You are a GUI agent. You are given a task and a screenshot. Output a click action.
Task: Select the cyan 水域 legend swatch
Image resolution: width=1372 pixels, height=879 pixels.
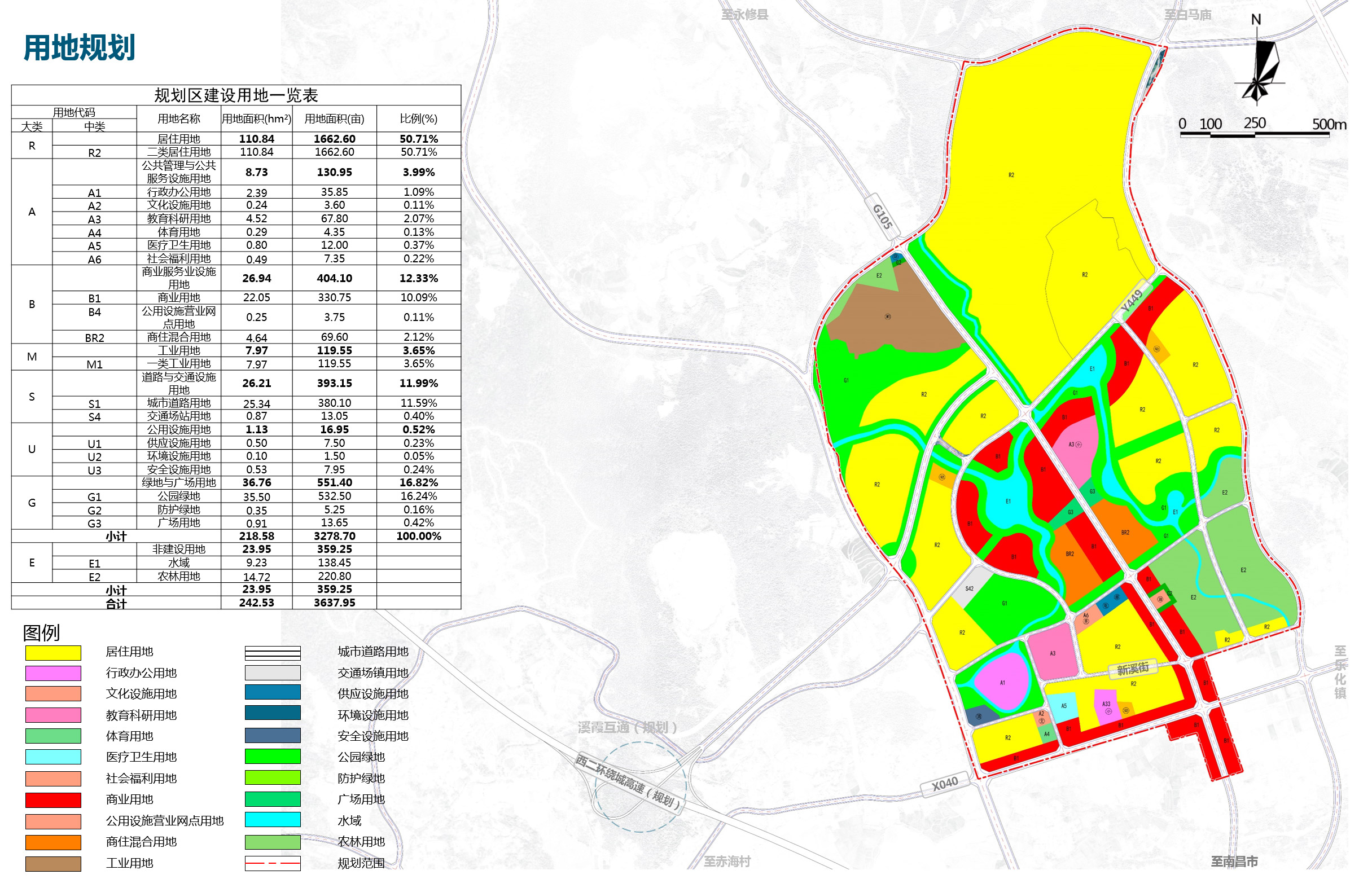(273, 820)
